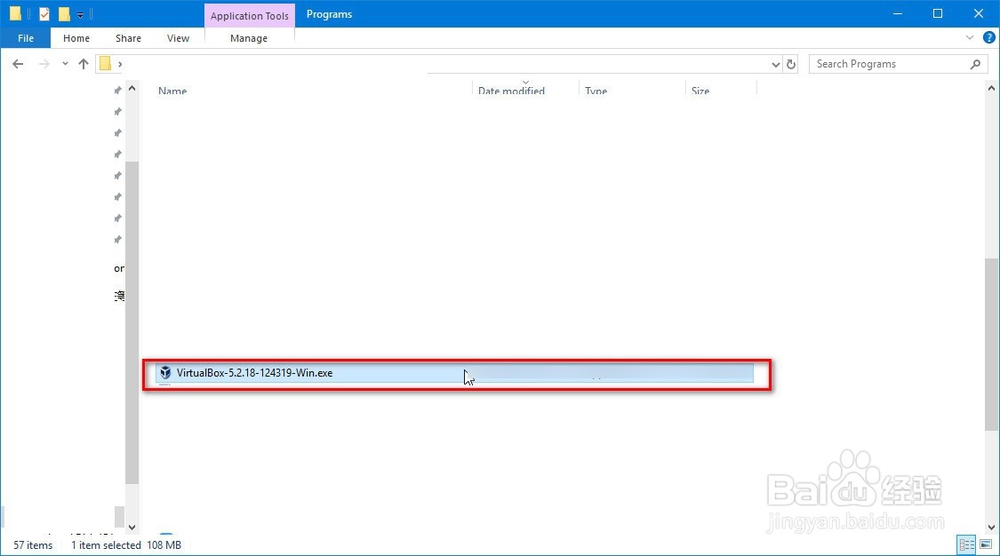1000x556 pixels.
Task: Click the magnifying glass search icon
Action: point(975,64)
